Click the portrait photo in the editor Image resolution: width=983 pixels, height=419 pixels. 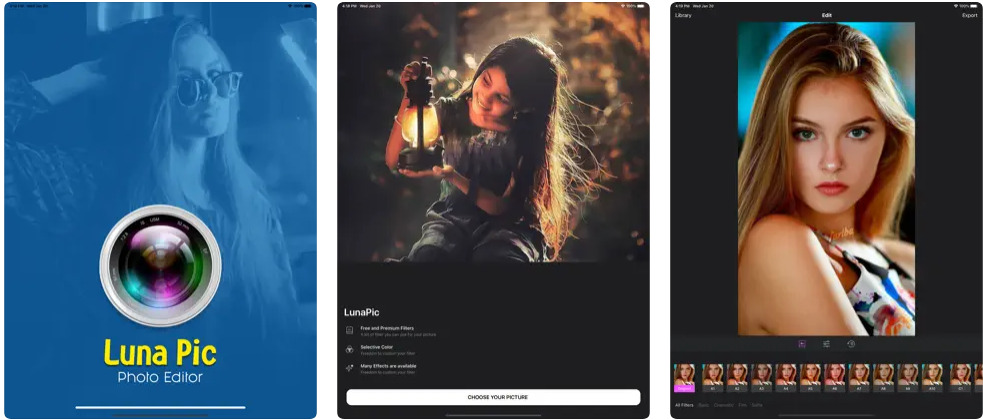(826, 178)
